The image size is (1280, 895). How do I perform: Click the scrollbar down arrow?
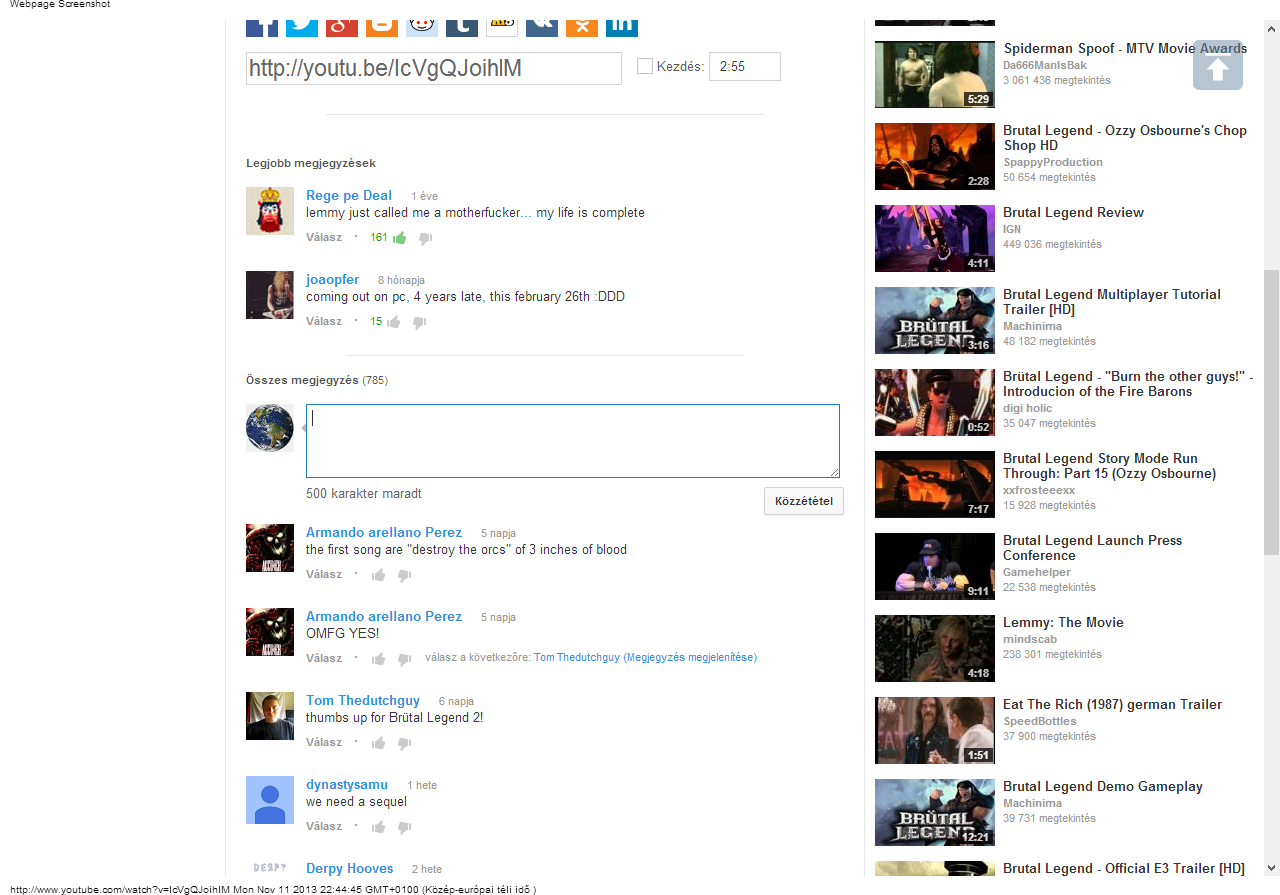(1271, 868)
